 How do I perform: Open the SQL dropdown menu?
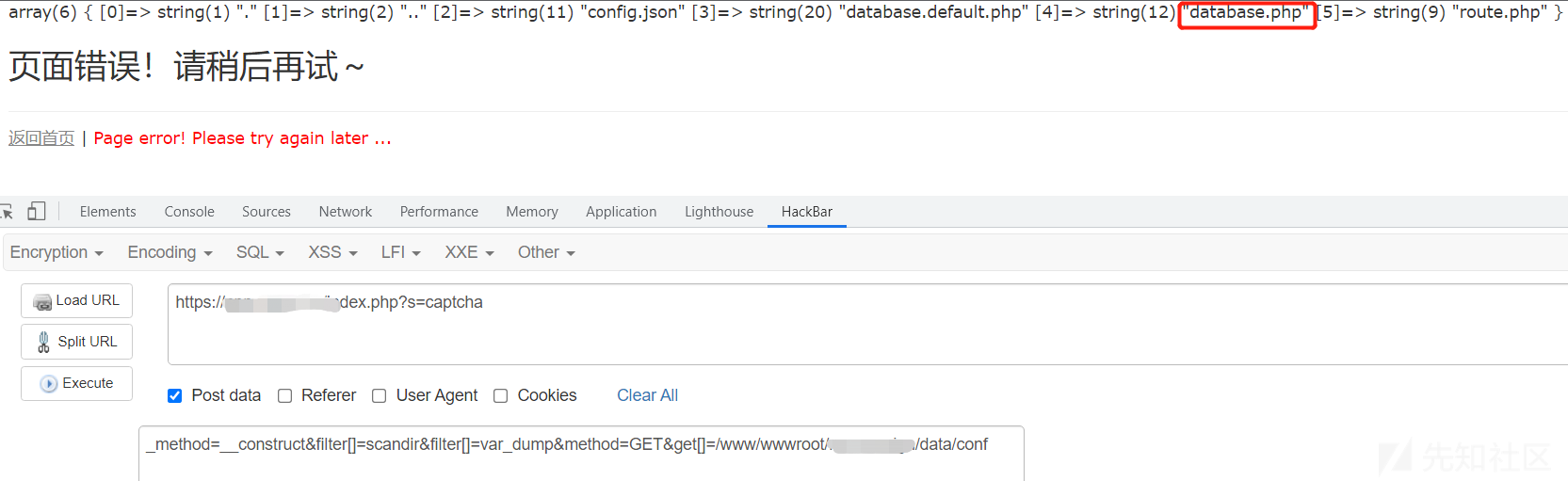tap(260, 252)
